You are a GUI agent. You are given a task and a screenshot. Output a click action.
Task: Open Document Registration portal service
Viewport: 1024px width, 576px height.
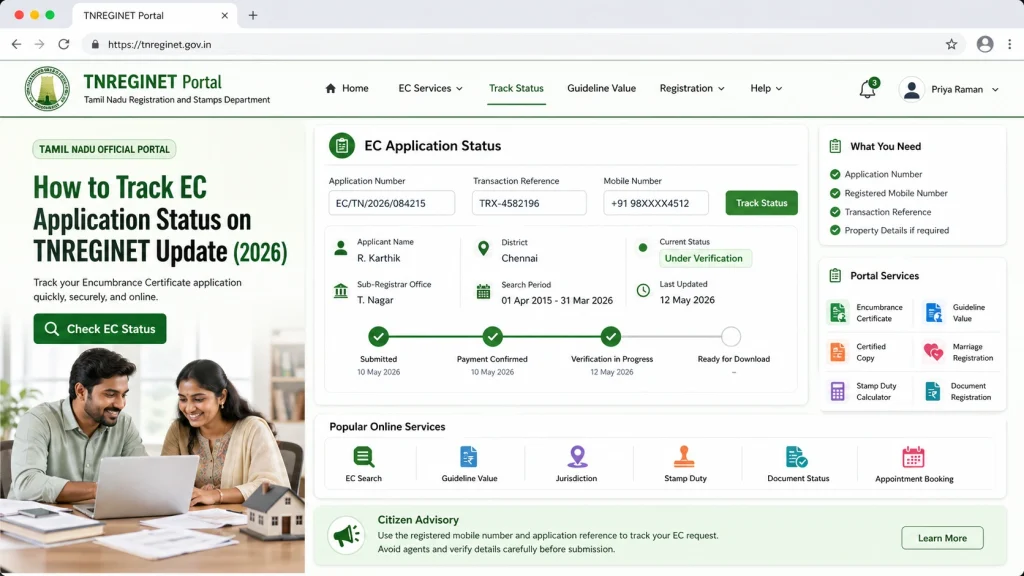[959, 391]
